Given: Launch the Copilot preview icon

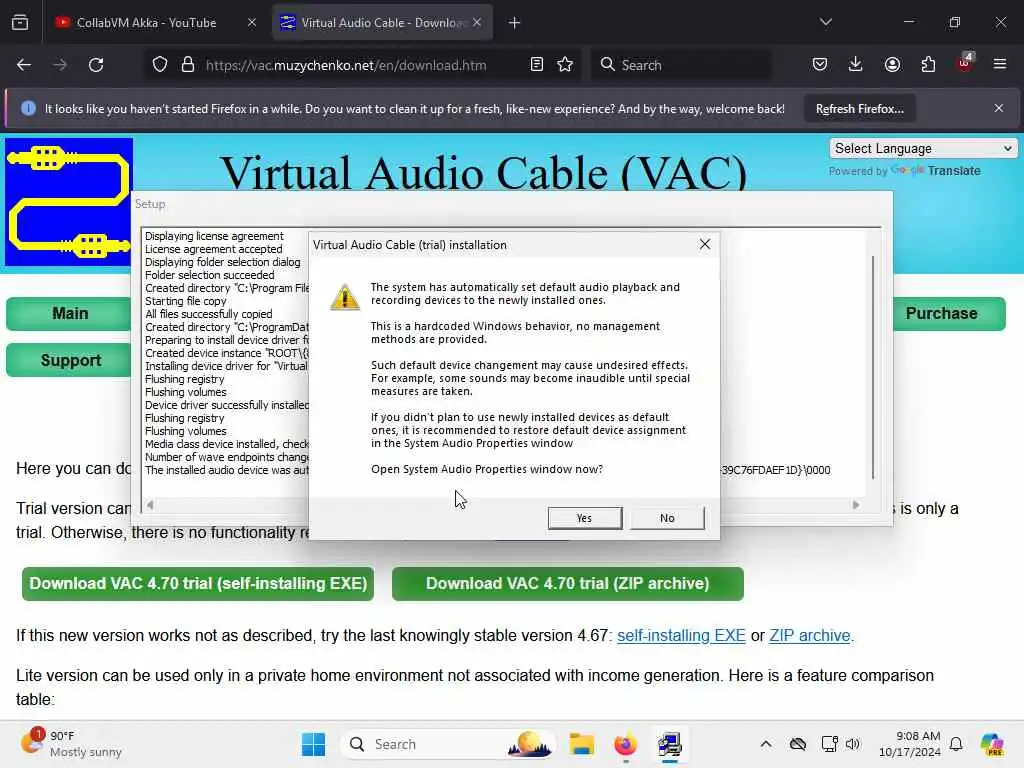Looking at the screenshot, I should coord(992,744).
